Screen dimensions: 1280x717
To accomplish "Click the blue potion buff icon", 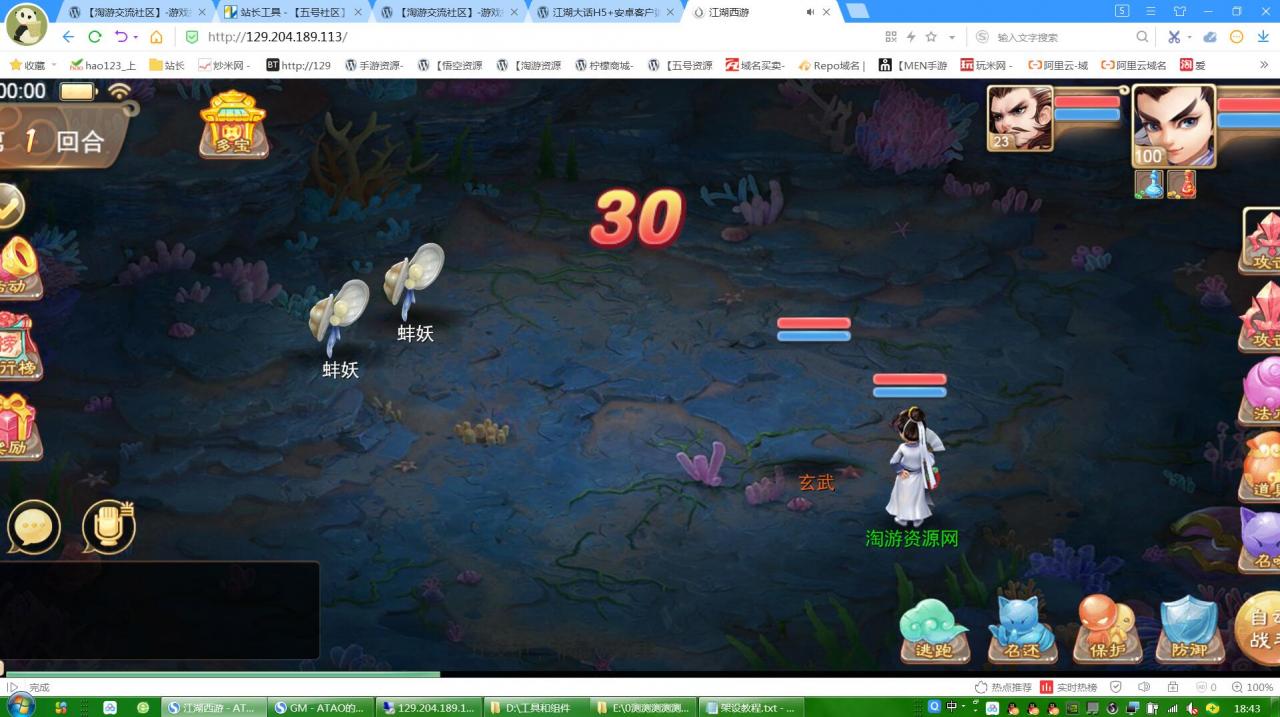I will click(x=1149, y=184).
